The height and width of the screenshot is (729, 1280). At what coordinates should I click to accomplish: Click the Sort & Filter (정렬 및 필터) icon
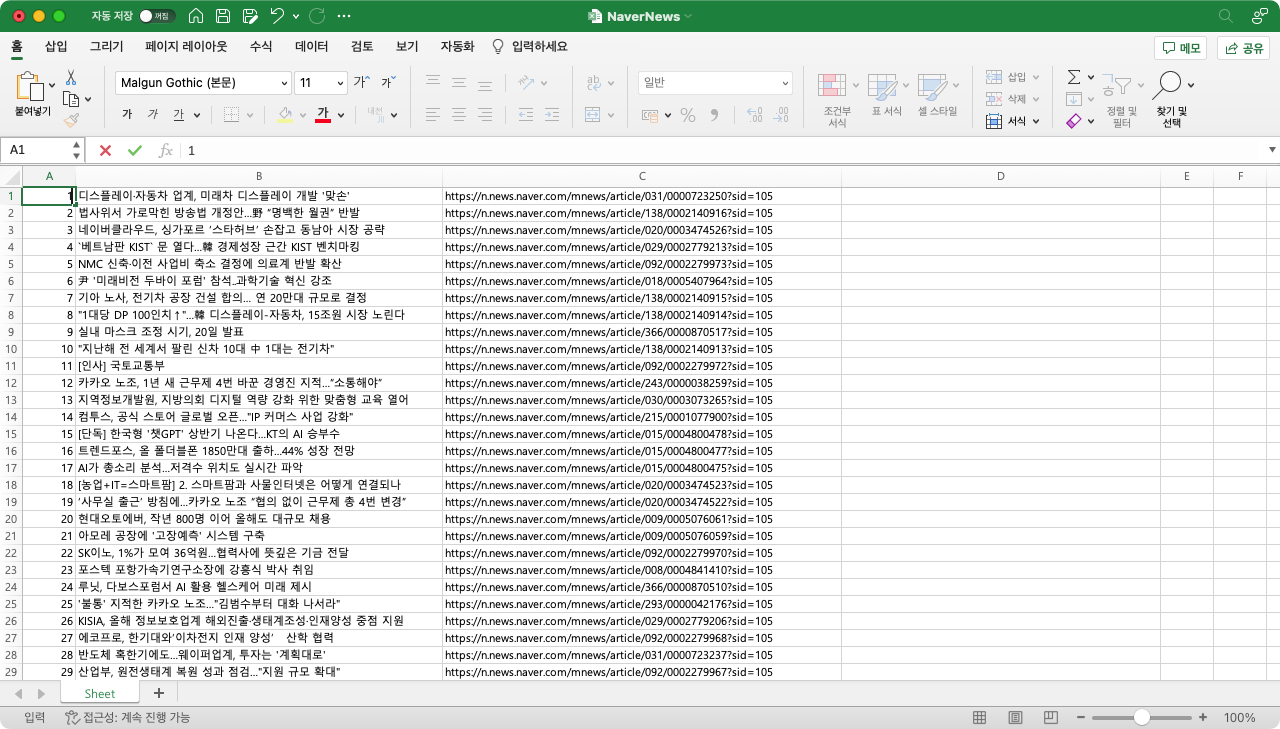point(1122,99)
